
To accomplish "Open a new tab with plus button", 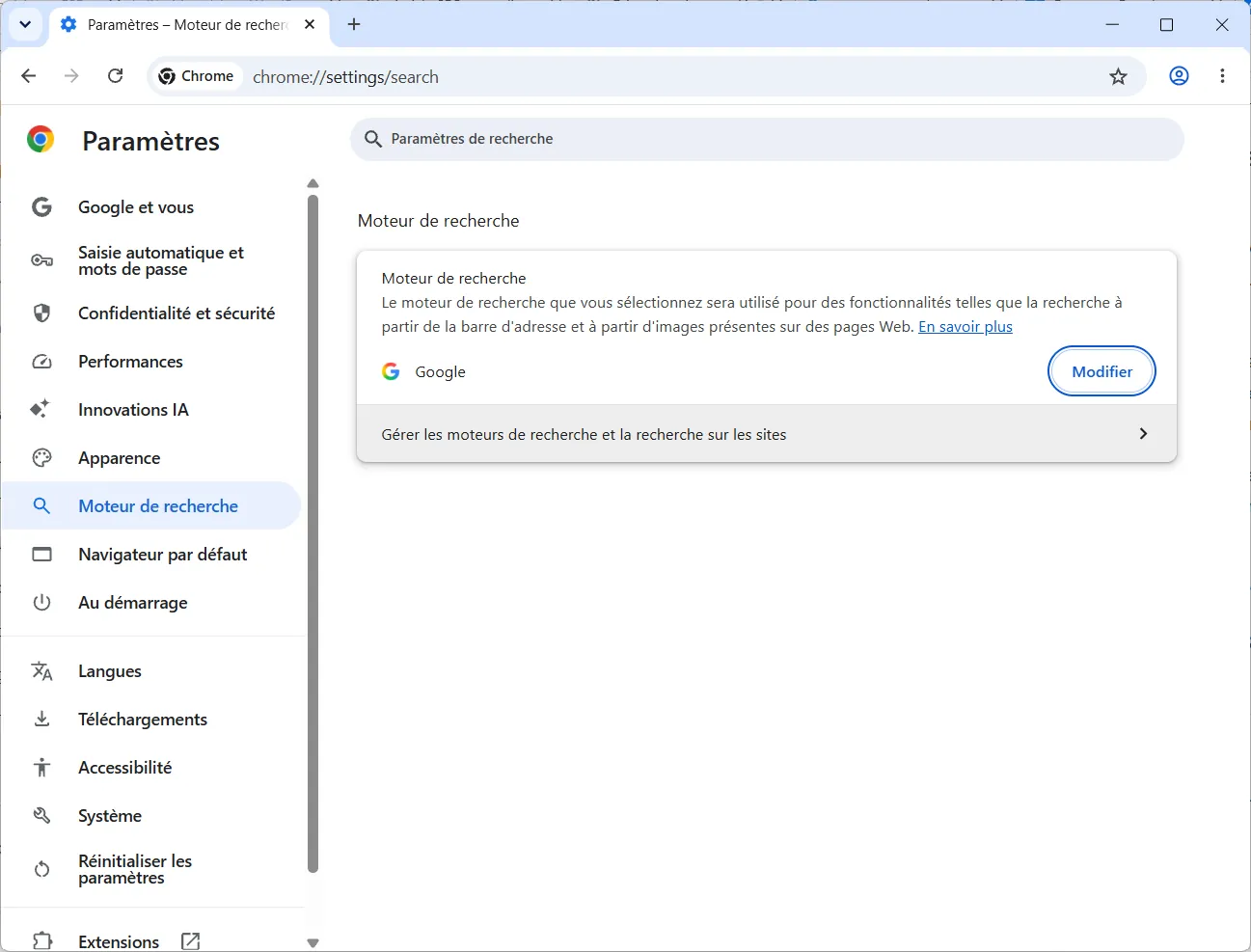I will coord(354,24).
